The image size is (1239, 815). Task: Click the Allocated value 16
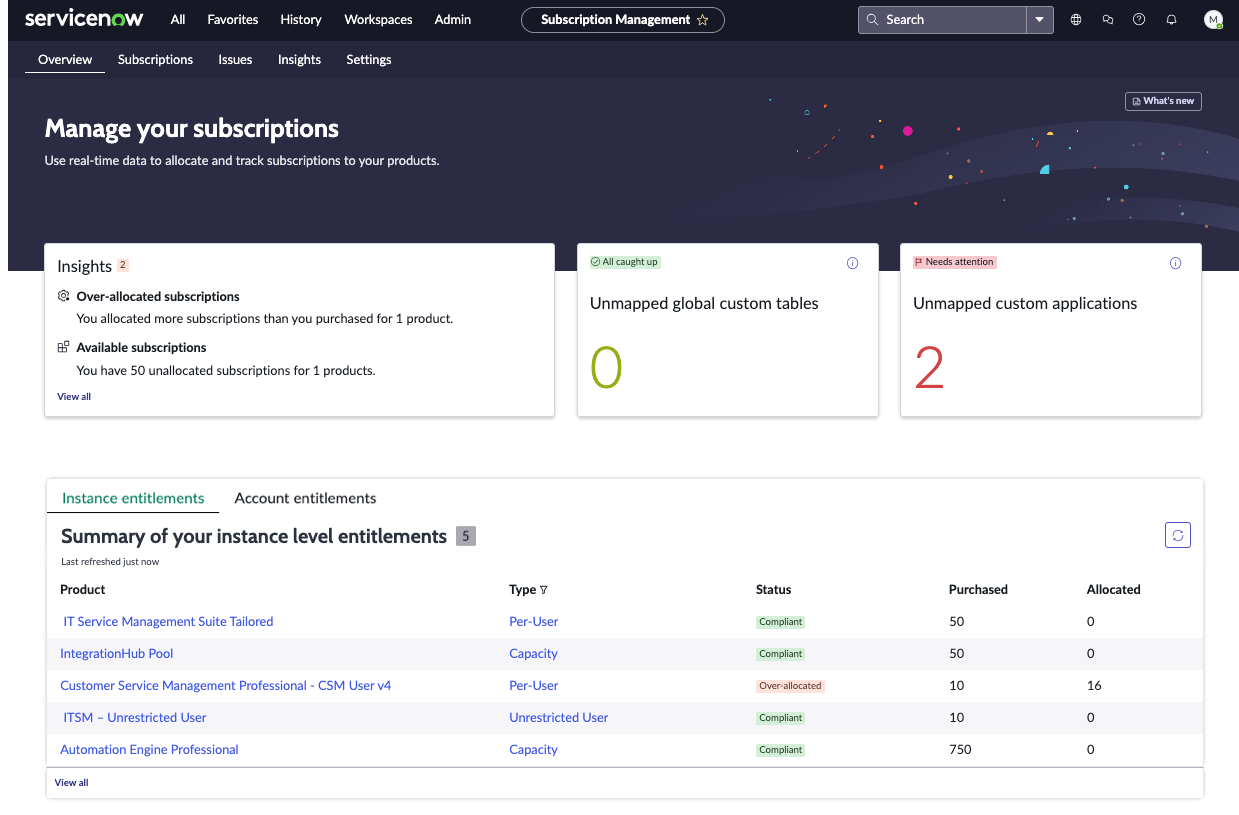(x=1094, y=686)
